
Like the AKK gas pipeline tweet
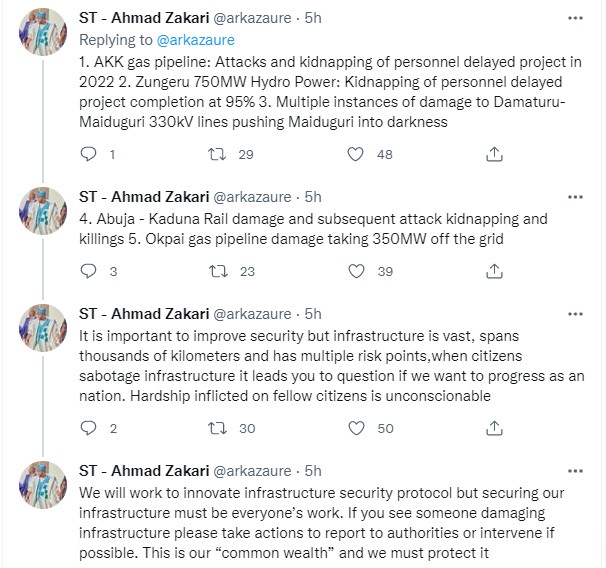tap(355, 154)
